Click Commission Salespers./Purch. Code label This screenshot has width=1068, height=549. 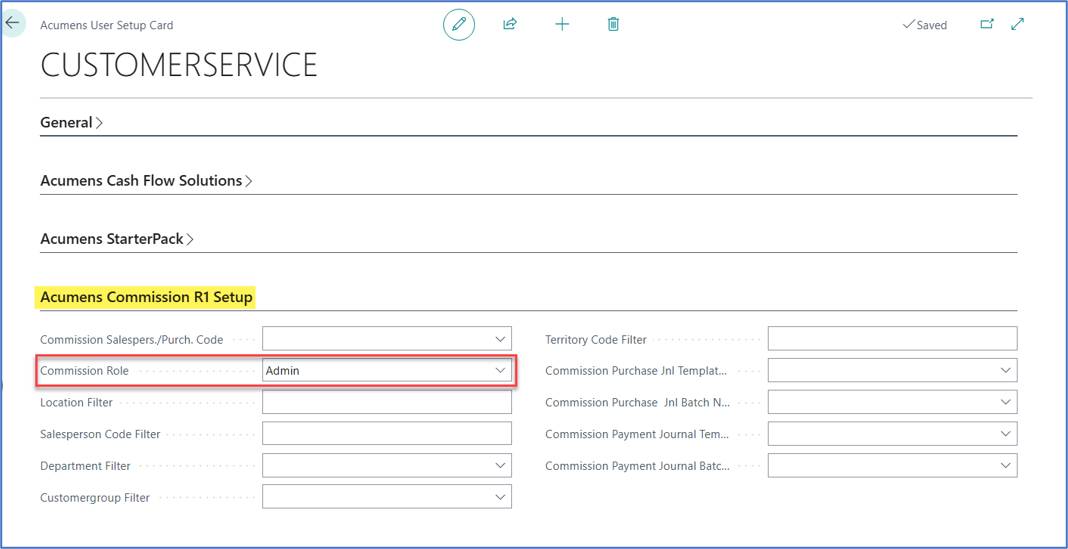[131, 339]
